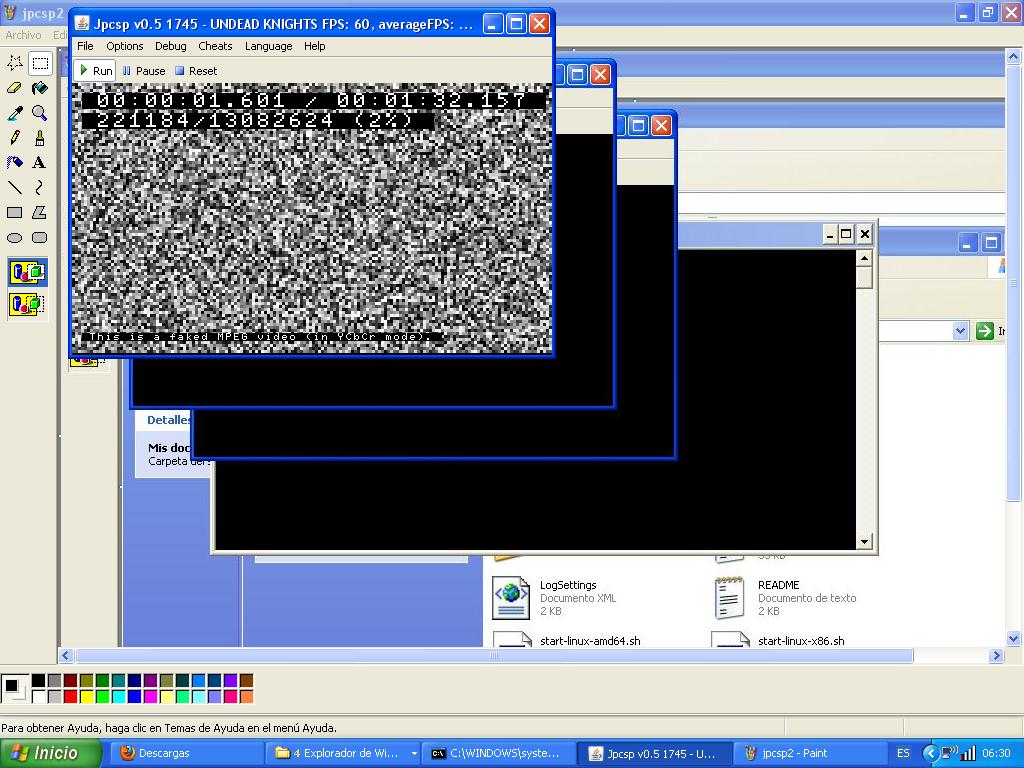Click the Pause button in Jpcsp
This screenshot has height=768, width=1024.
144,71
